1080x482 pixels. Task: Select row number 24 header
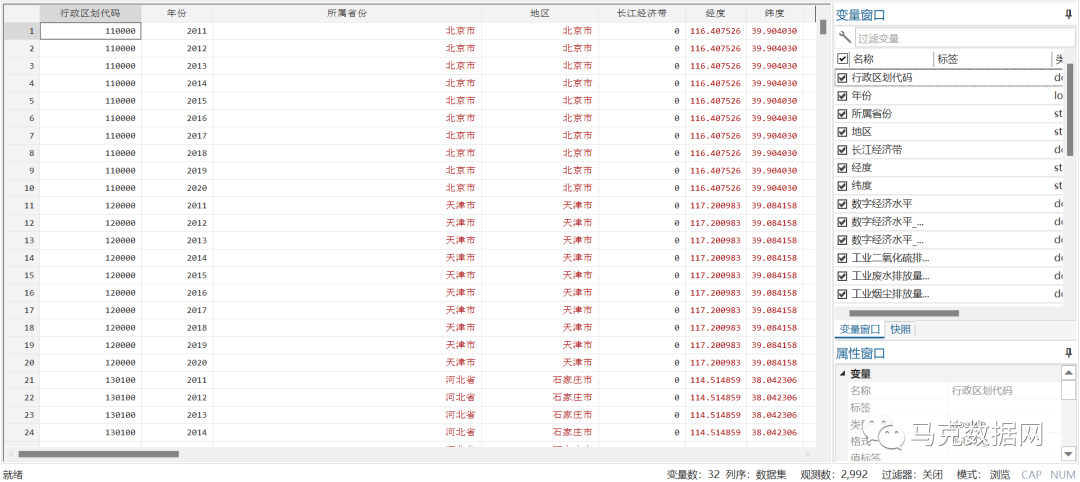coord(21,432)
